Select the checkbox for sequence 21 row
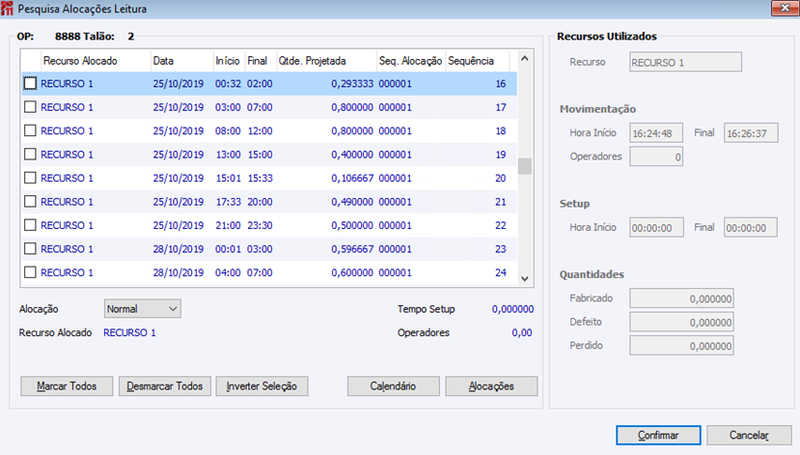Image resolution: width=800 pixels, height=455 pixels. [30, 201]
